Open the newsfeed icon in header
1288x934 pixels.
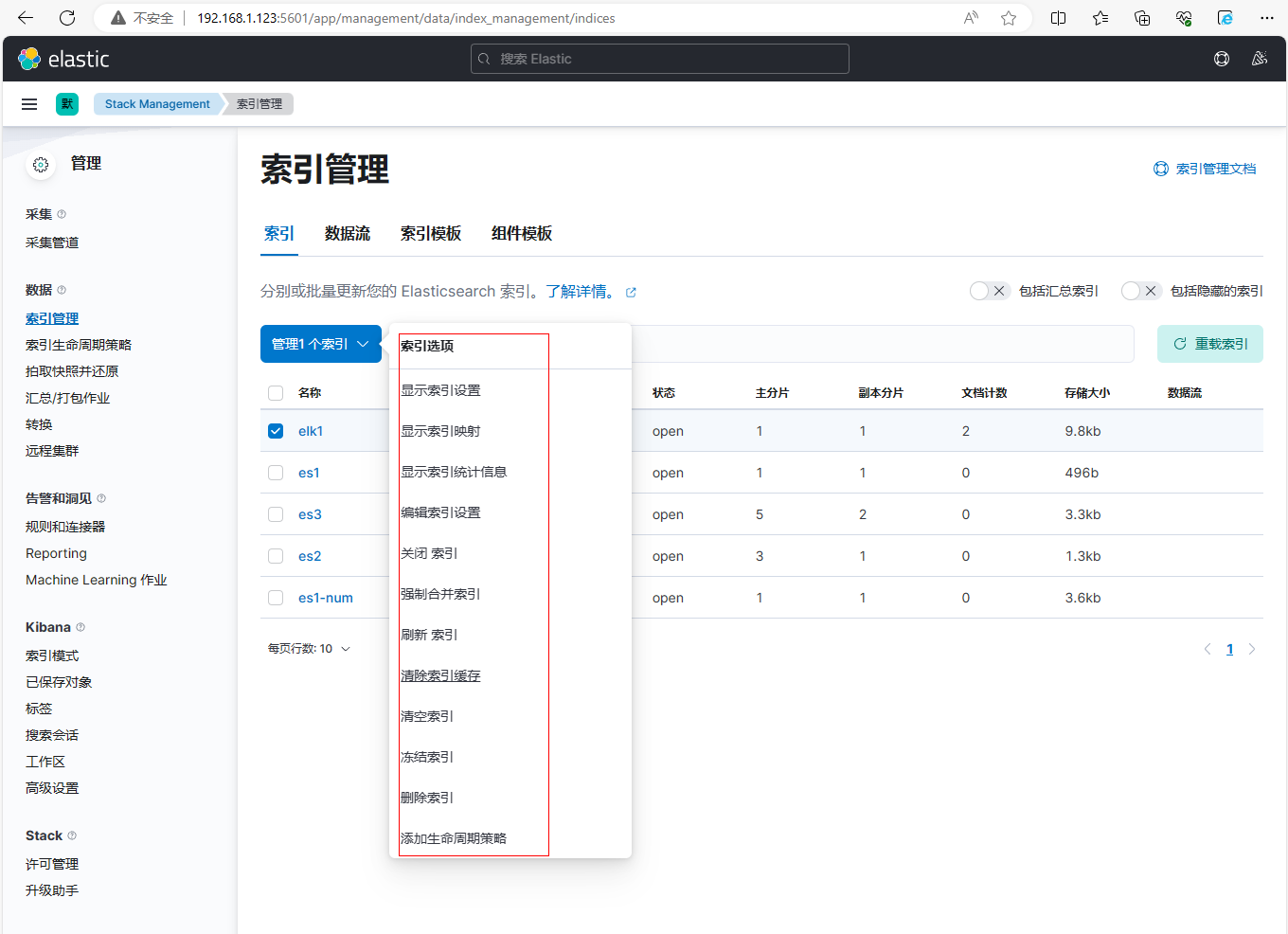tap(1259, 59)
